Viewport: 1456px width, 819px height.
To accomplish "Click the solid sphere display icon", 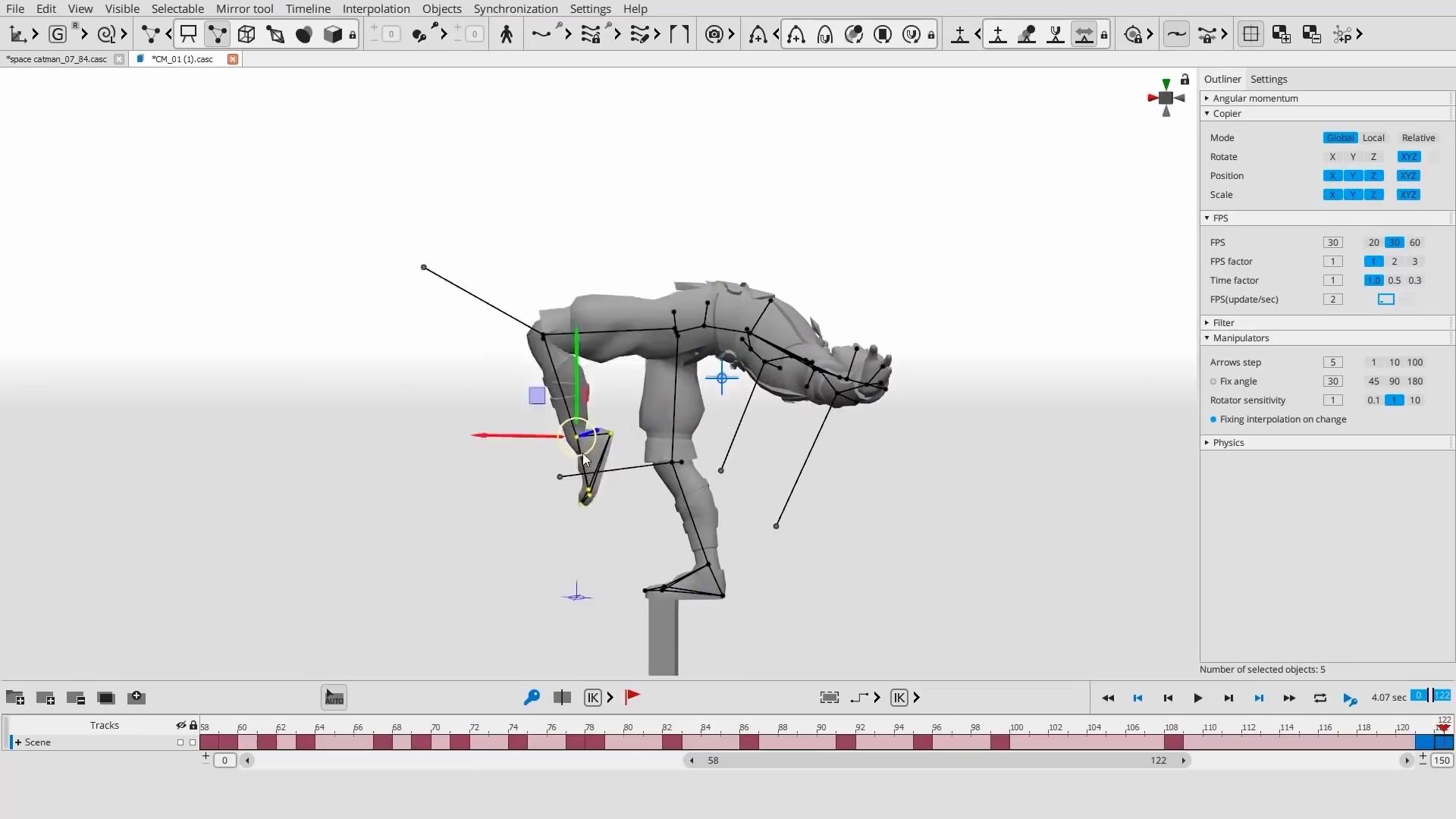I will pos(304,34).
